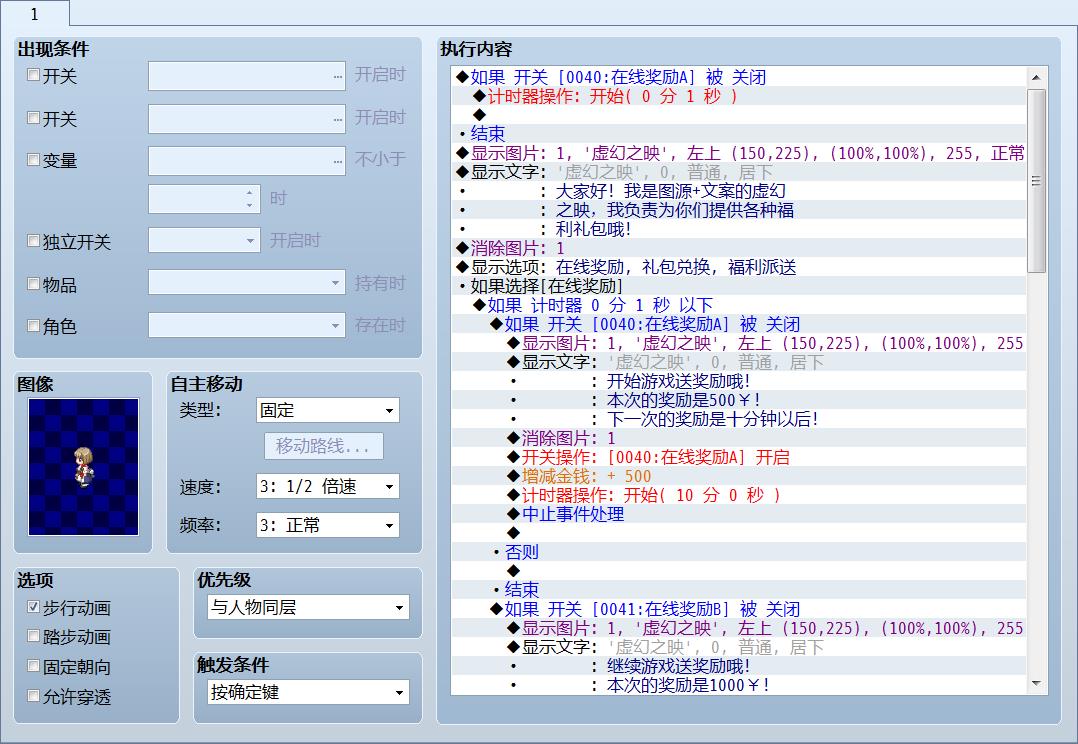Select event page tab 1
Image resolution: width=1078 pixels, height=744 pixels.
[x=34, y=13]
